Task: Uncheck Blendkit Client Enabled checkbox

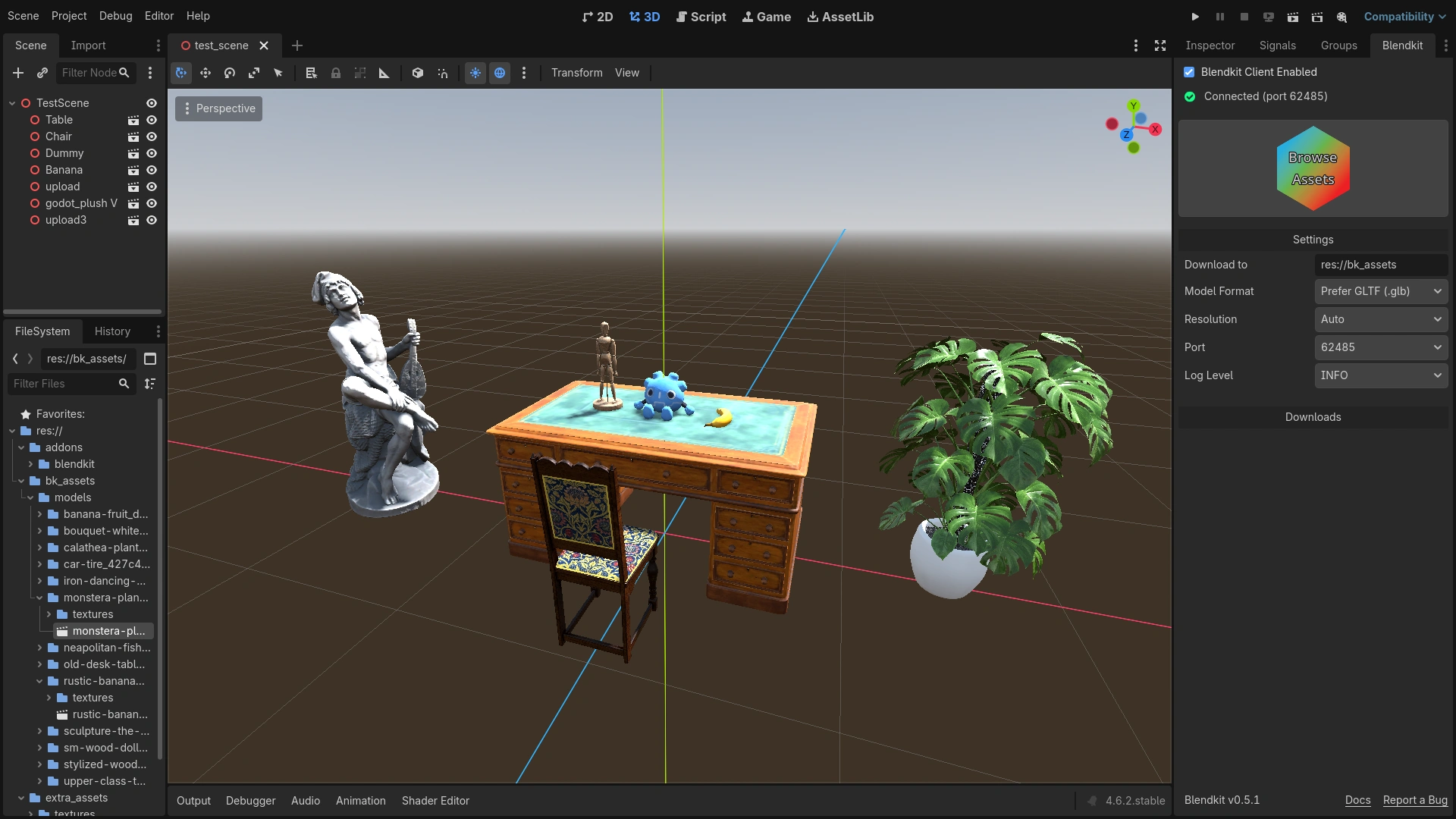Action: [1189, 72]
